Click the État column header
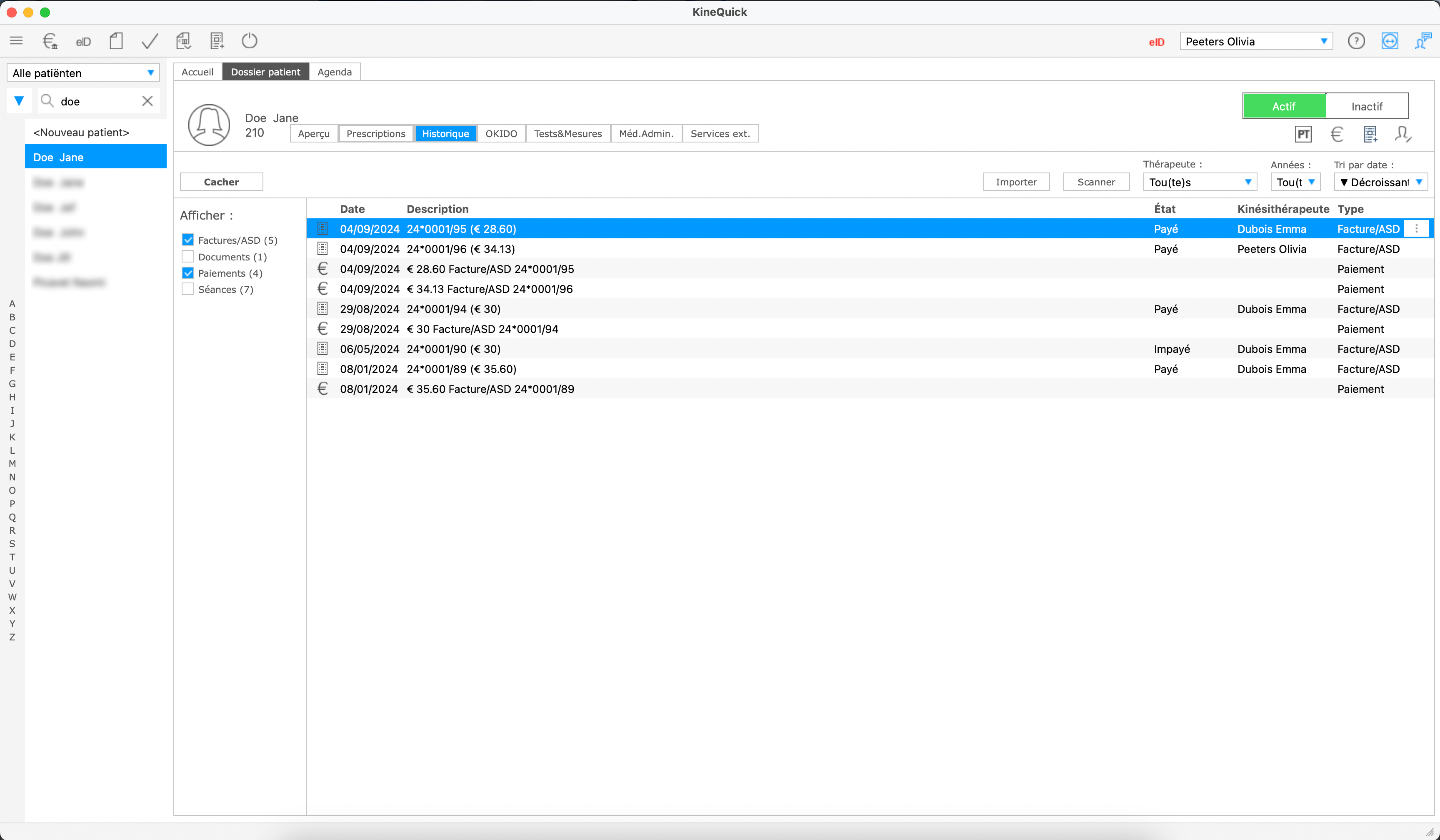Image resolution: width=1440 pixels, height=840 pixels. (1165, 209)
